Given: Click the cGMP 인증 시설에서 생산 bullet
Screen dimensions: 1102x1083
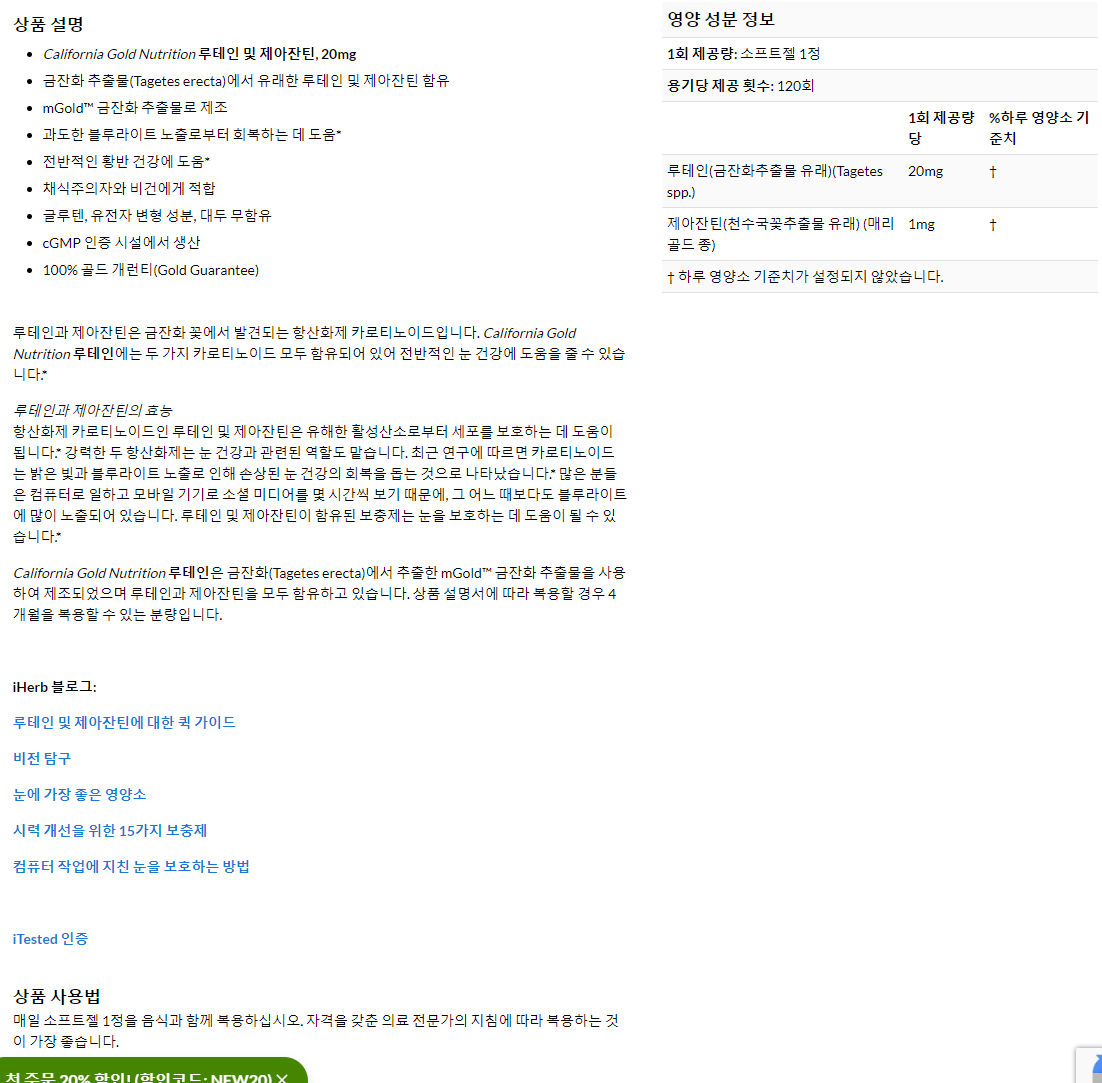Looking at the screenshot, I should (122, 242).
